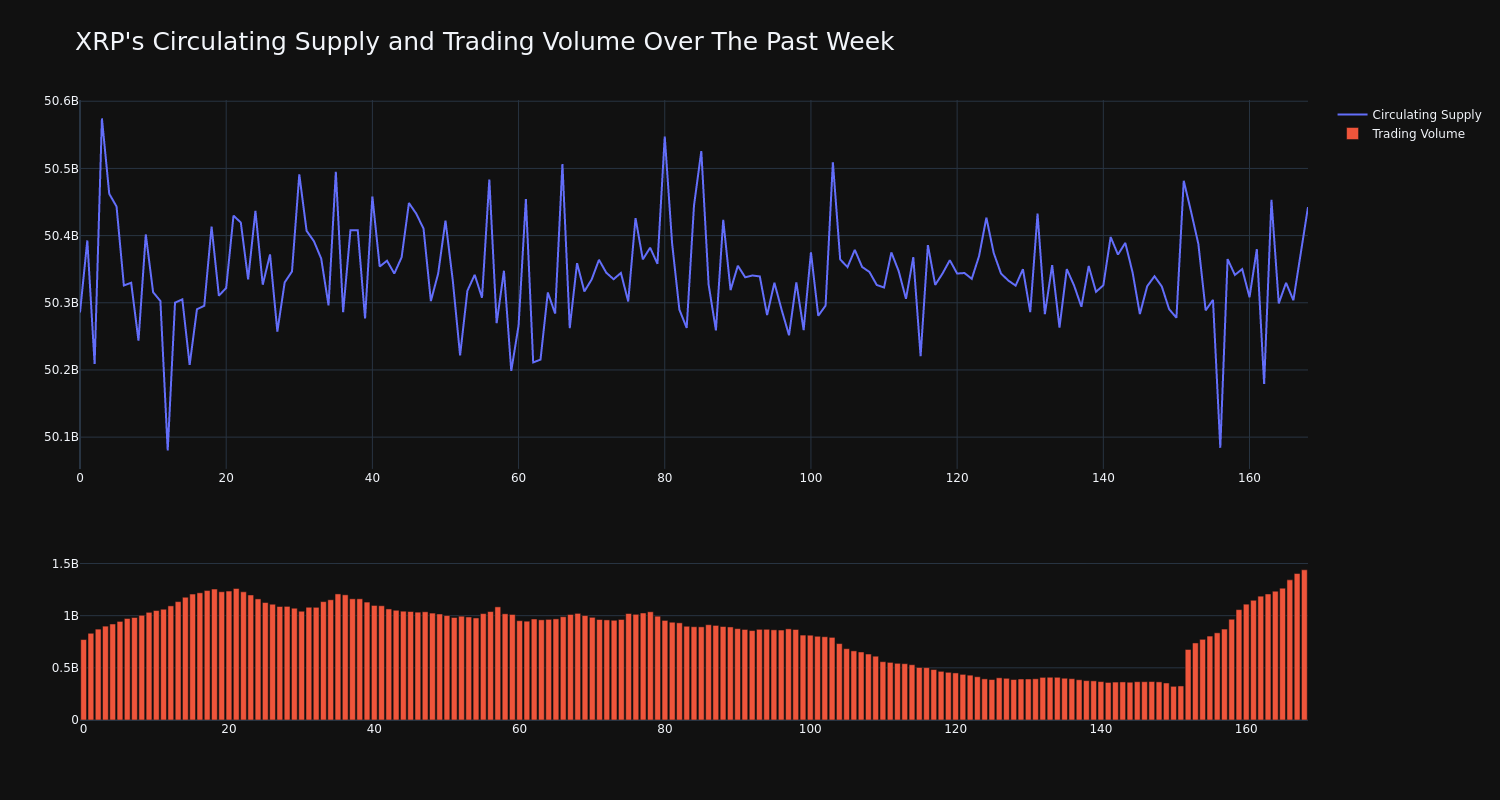Click the 1.5B label on volume chart
1500x800 pixels.
click(x=64, y=564)
